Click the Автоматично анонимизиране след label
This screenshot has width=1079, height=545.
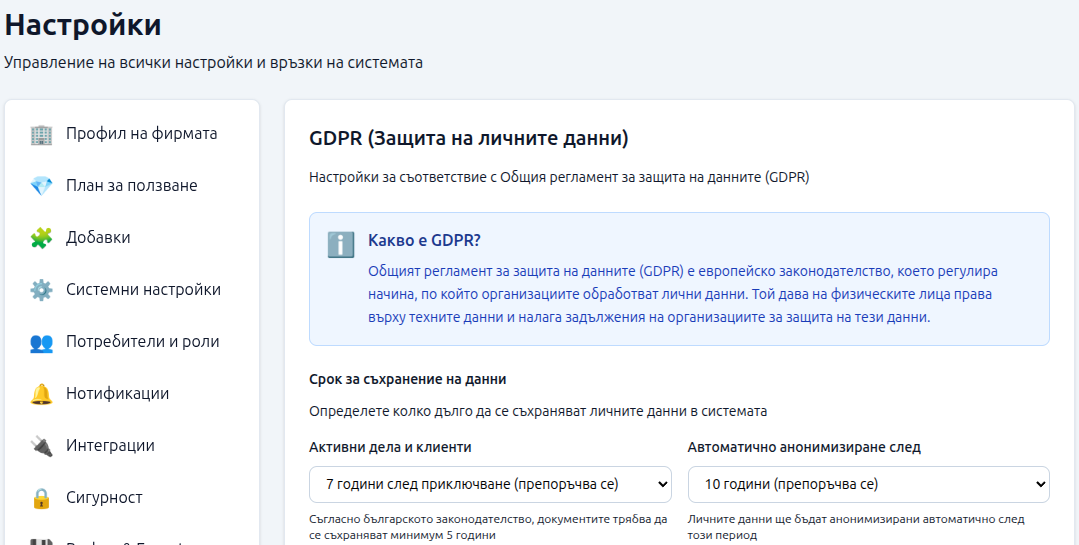tap(804, 447)
